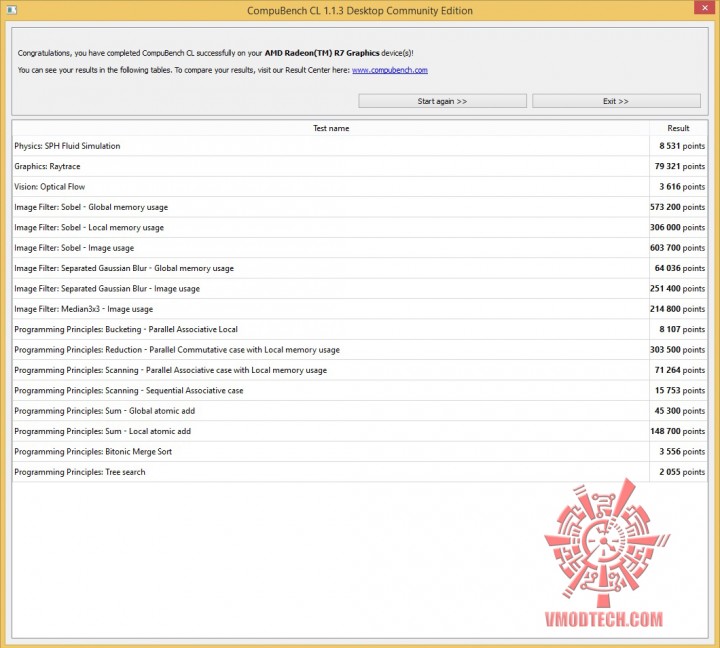Click the 64 036 points result
This screenshot has width=720, height=648.
coord(680,268)
